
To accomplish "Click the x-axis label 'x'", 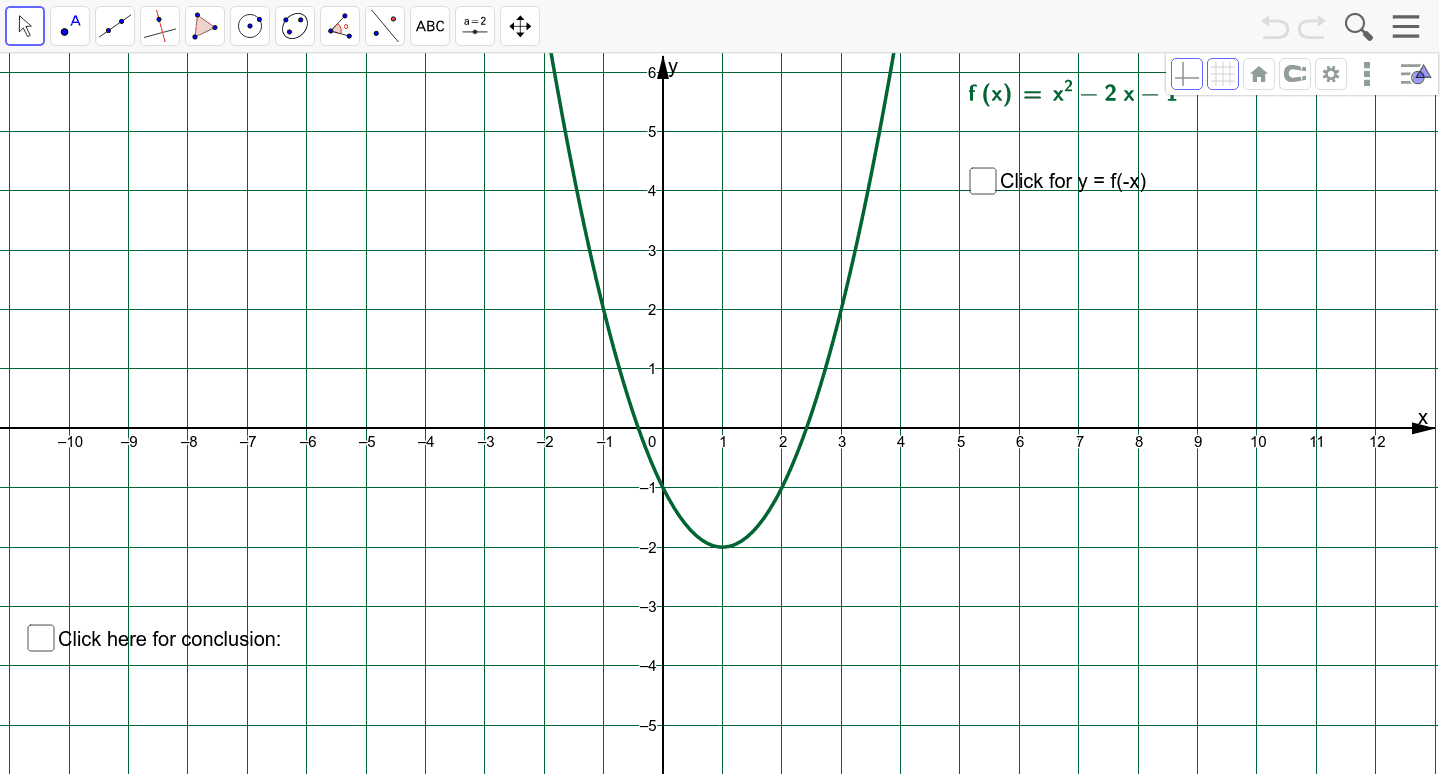I will pyautogui.click(x=1422, y=416).
